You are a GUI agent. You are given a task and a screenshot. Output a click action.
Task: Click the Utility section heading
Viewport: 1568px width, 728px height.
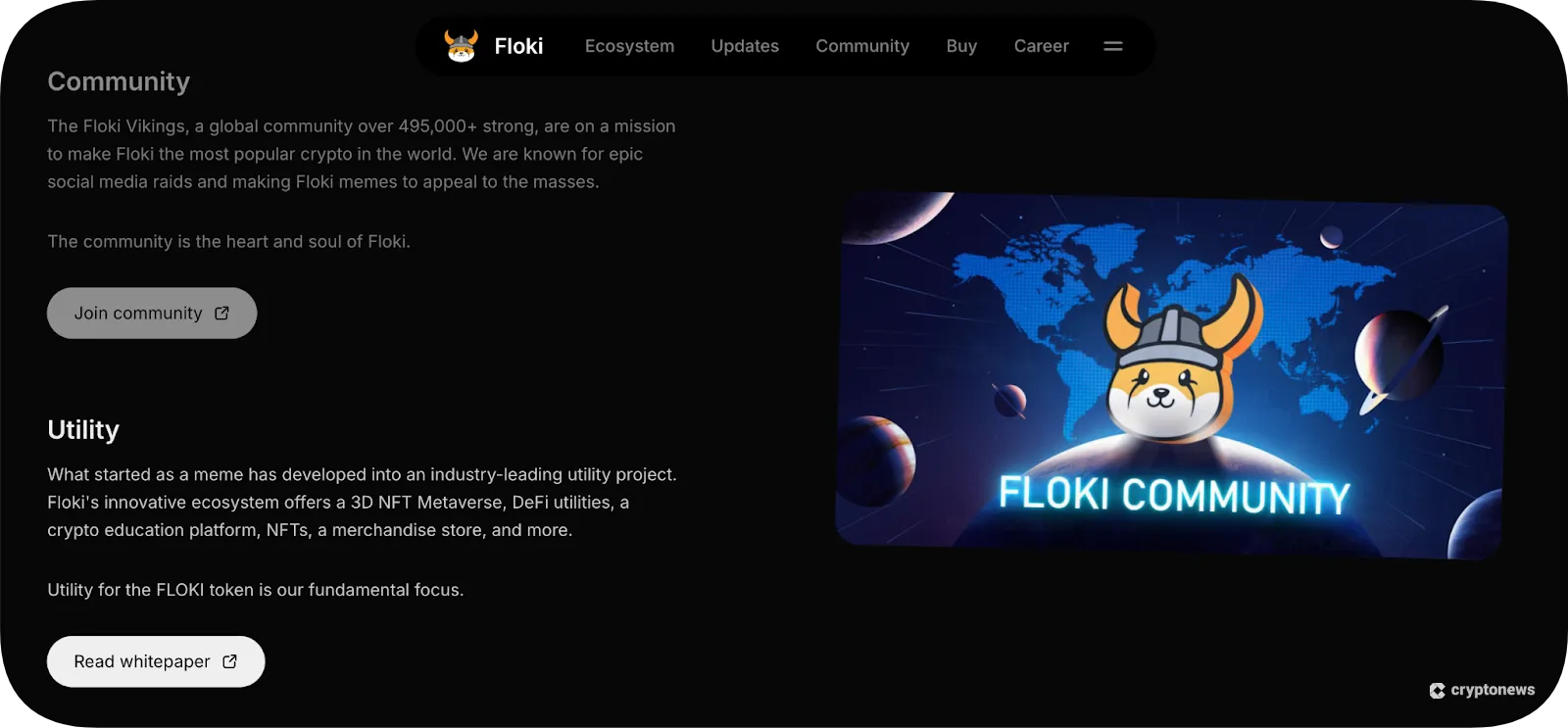coord(83,429)
